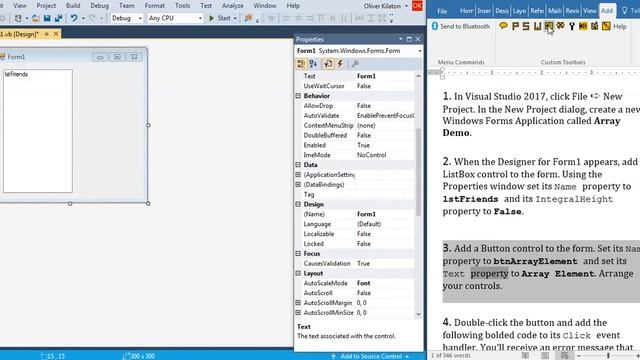The width and height of the screenshot is (640, 360).
Task: Expand the (DataBindings) property node
Action: (x=298, y=184)
